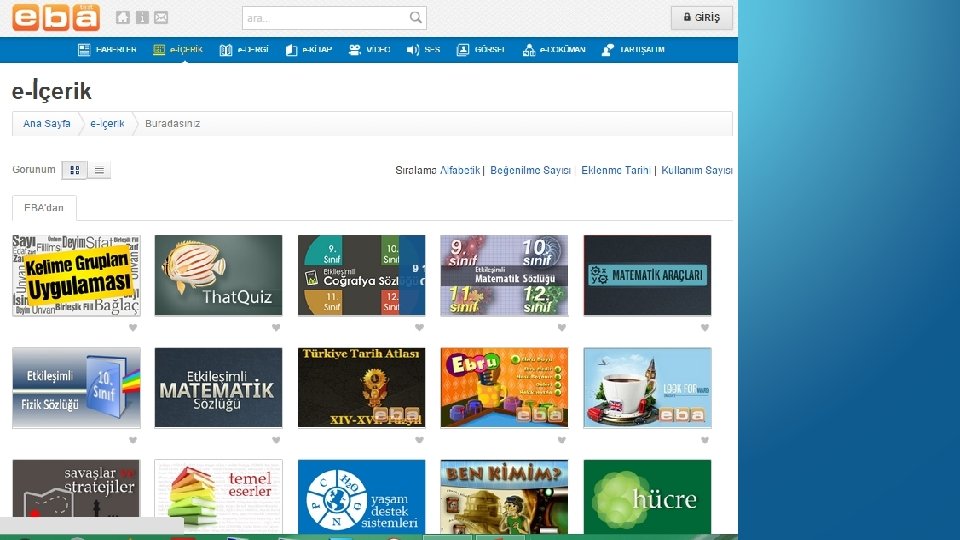Click the Ana Sayfa breadcrumb link
This screenshot has width=960, height=540.
click(x=47, y=124)
